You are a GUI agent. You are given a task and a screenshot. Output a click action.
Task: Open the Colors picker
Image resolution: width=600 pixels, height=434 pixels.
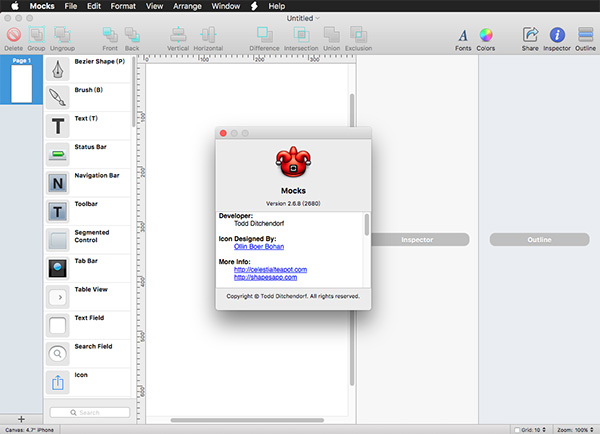tap(486, 35)
